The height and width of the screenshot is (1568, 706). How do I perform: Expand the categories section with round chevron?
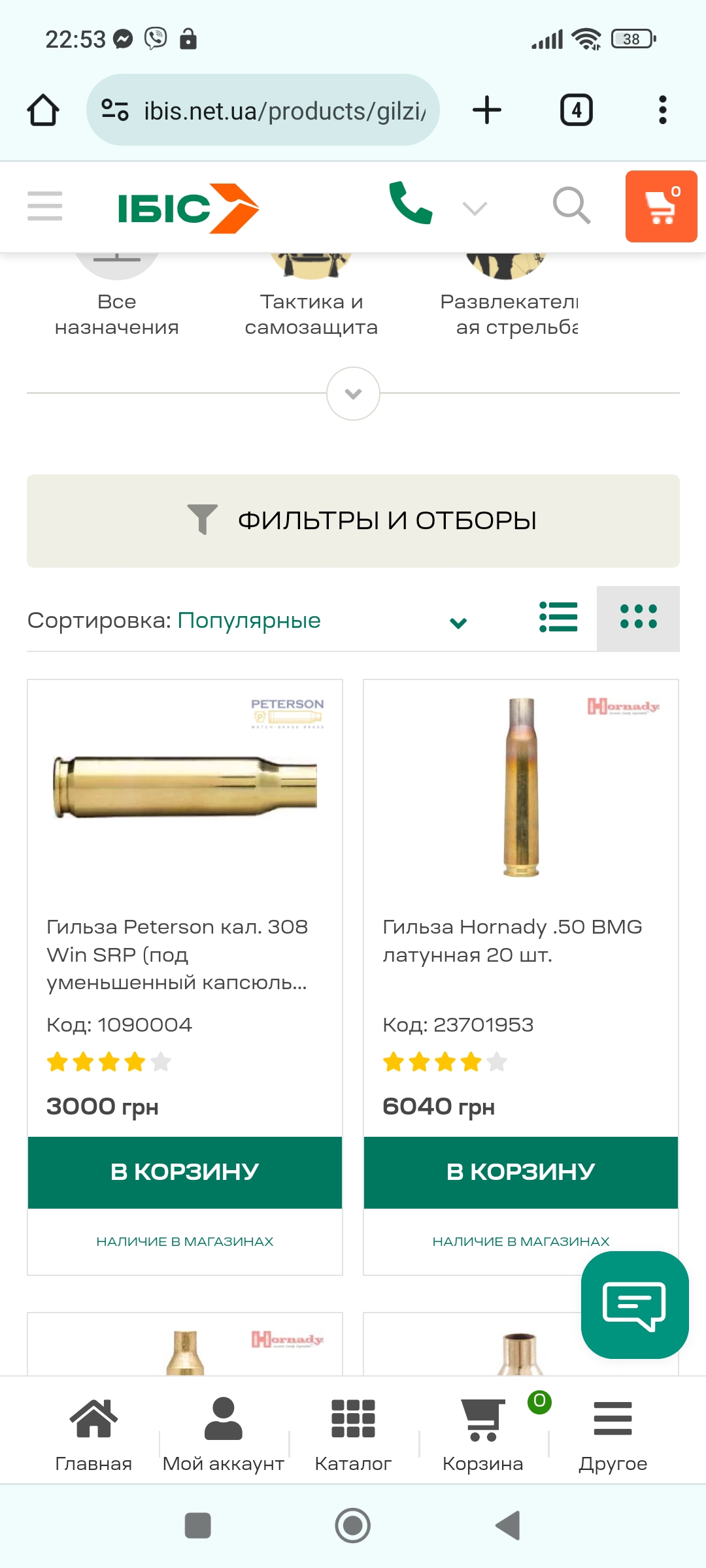[353, 393]
